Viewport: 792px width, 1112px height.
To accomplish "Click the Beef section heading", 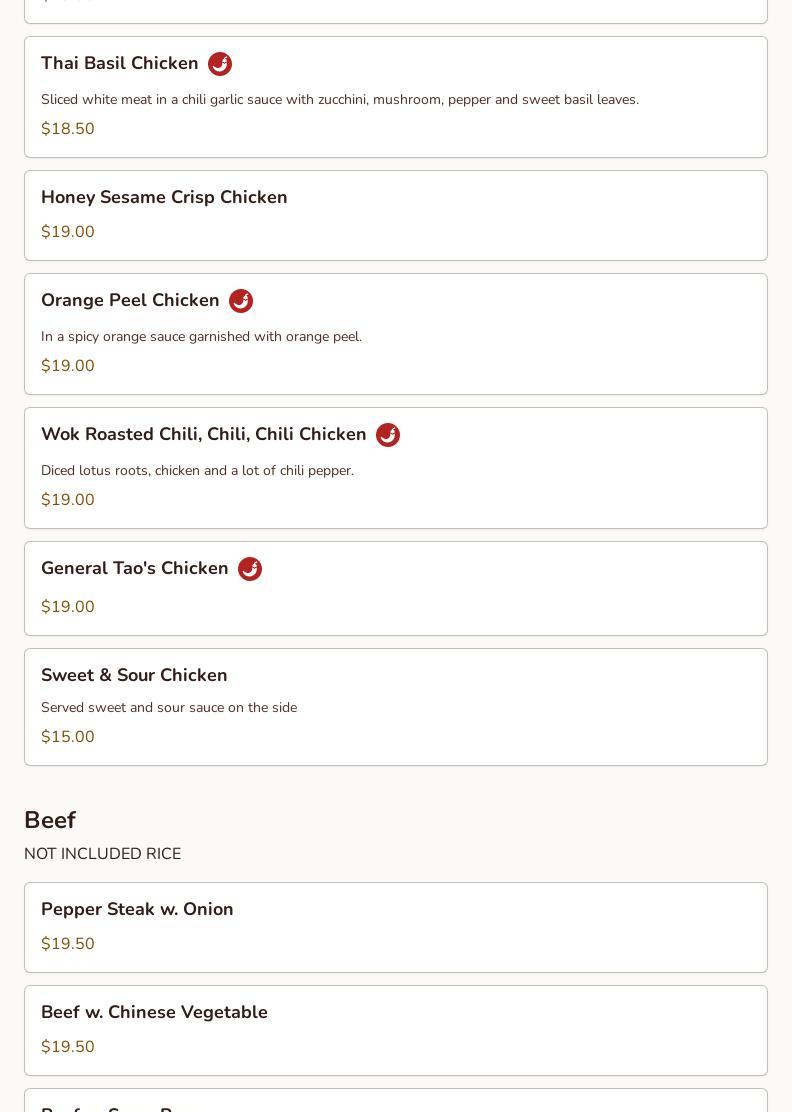I will click(x=50, y=820).
